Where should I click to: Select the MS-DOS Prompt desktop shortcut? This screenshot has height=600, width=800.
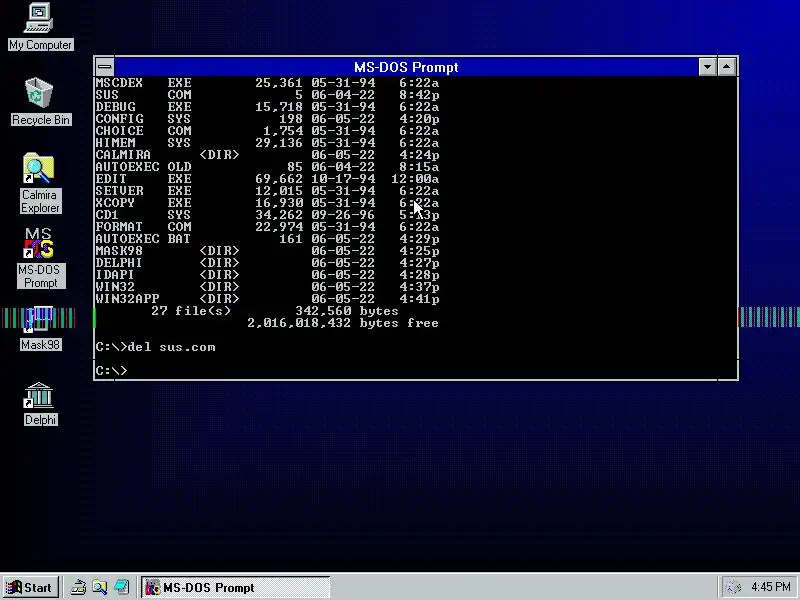pyautogui.click(x=40, y=258)
